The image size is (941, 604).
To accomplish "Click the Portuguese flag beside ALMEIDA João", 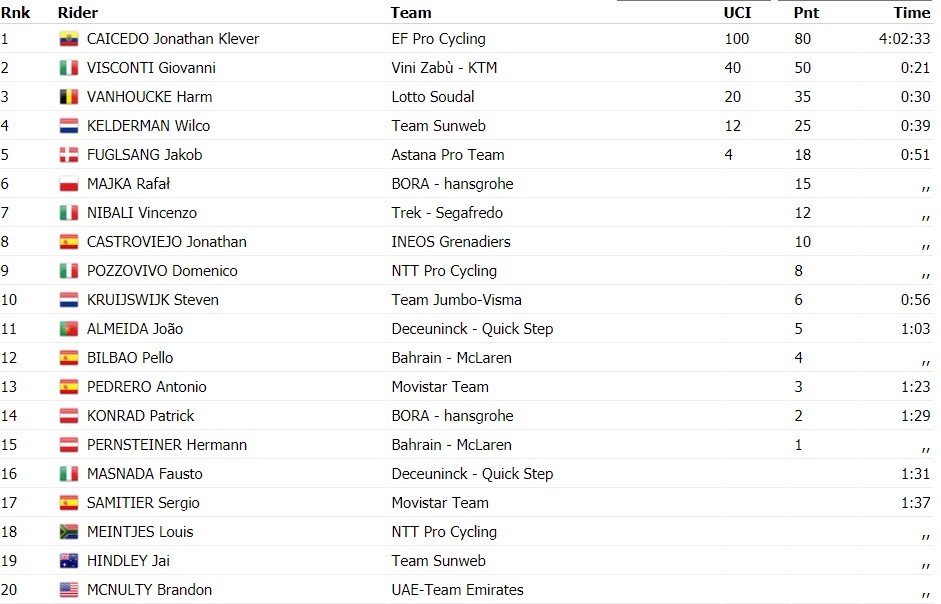I will point(69,329).
